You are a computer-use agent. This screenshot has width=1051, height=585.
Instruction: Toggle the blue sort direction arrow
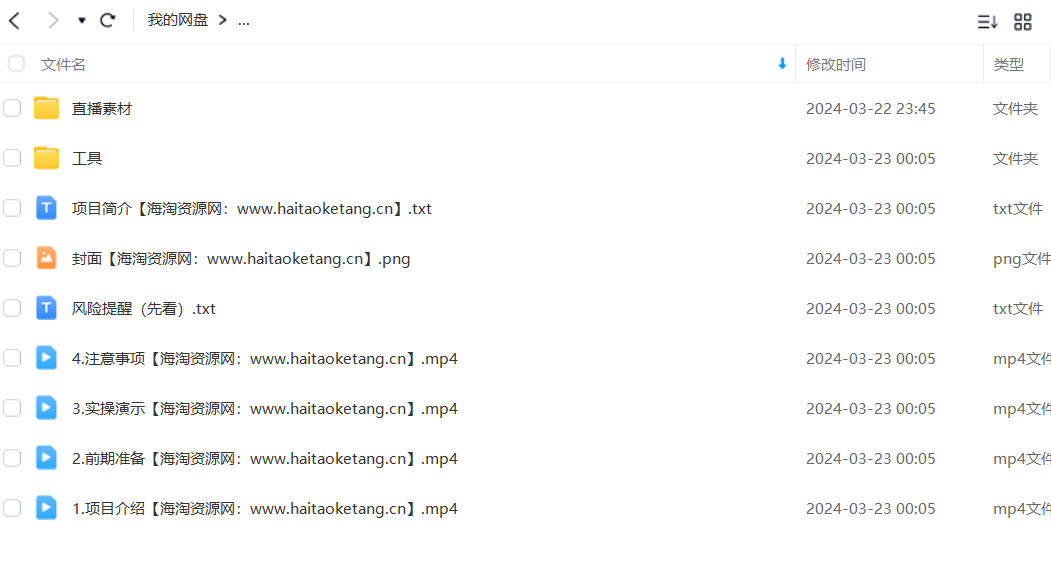(782, 64)
